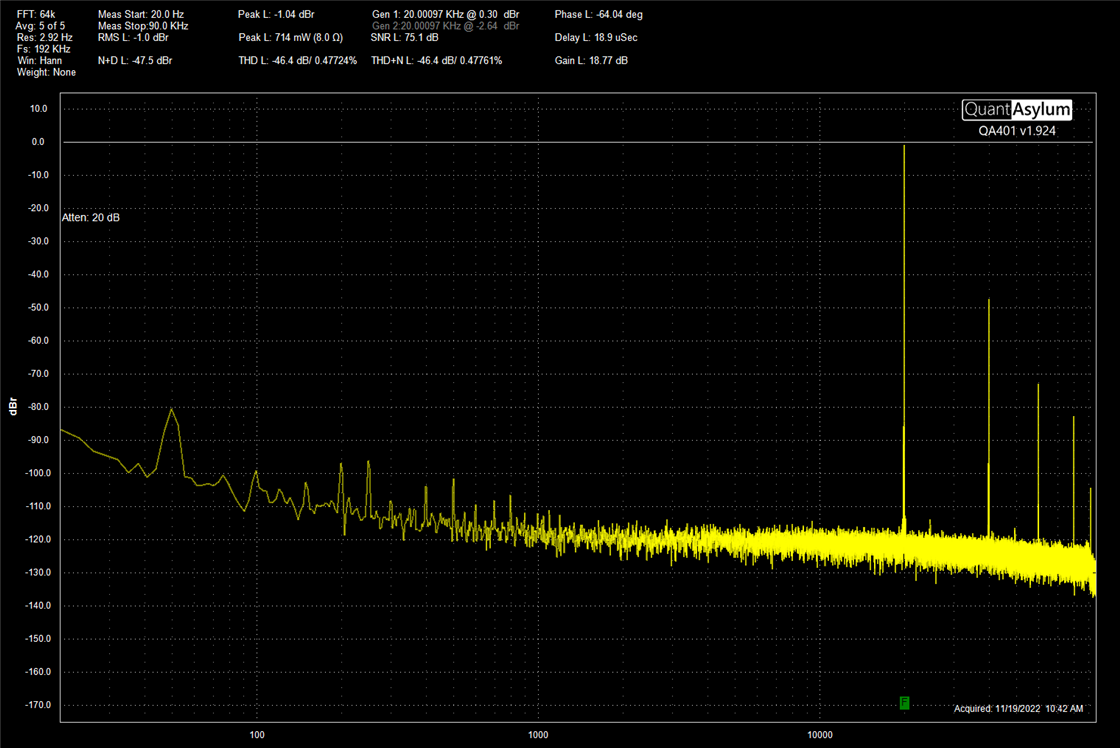
Task: Click the "Acquired: 11/19/2022 10:42 AM" timestamp
Action: point(1019,709)
